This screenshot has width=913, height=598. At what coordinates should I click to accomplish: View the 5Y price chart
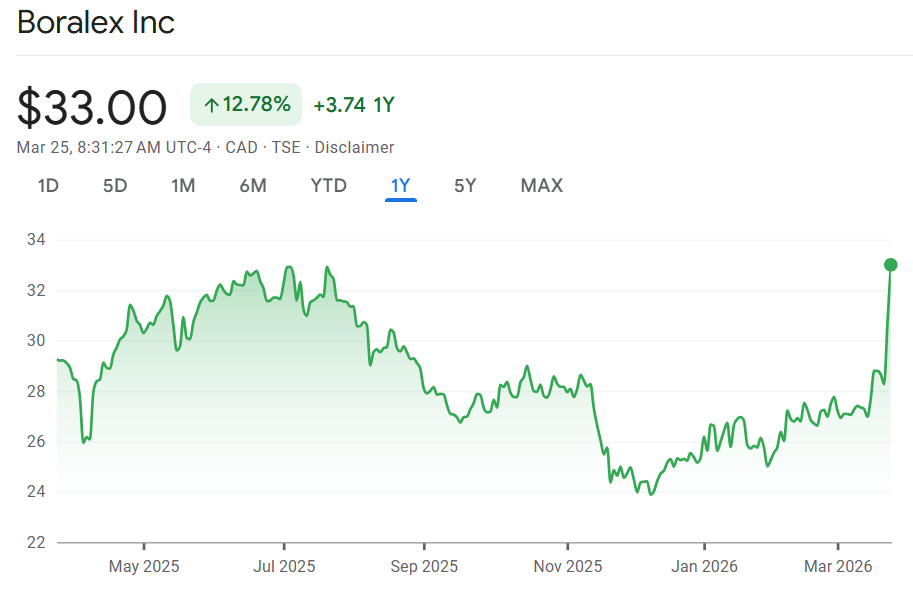click(465, 185)
